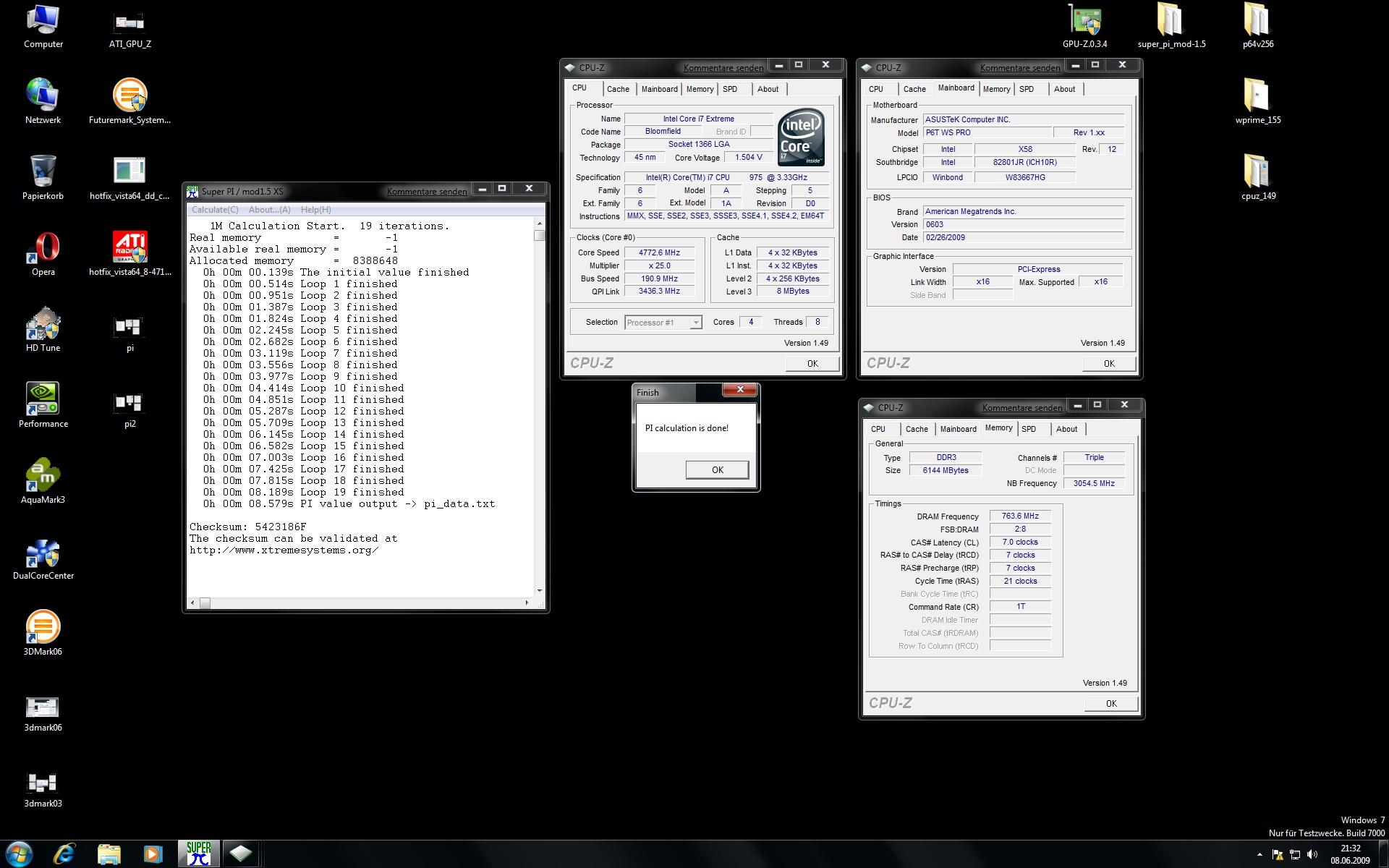Click the Windows Start orb
The width and height of the screenshot is (1389, 868).
19,854
